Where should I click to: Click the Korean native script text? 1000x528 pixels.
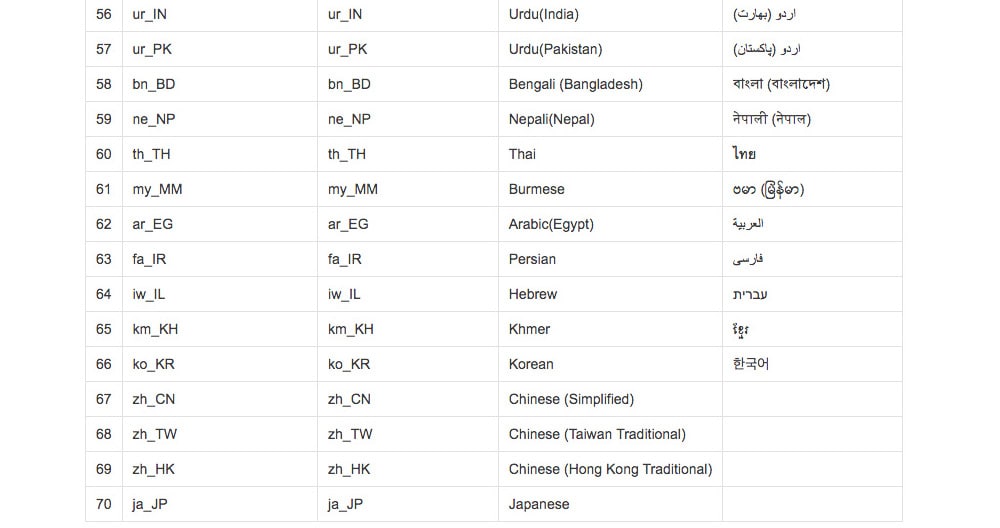pos(750,364)
